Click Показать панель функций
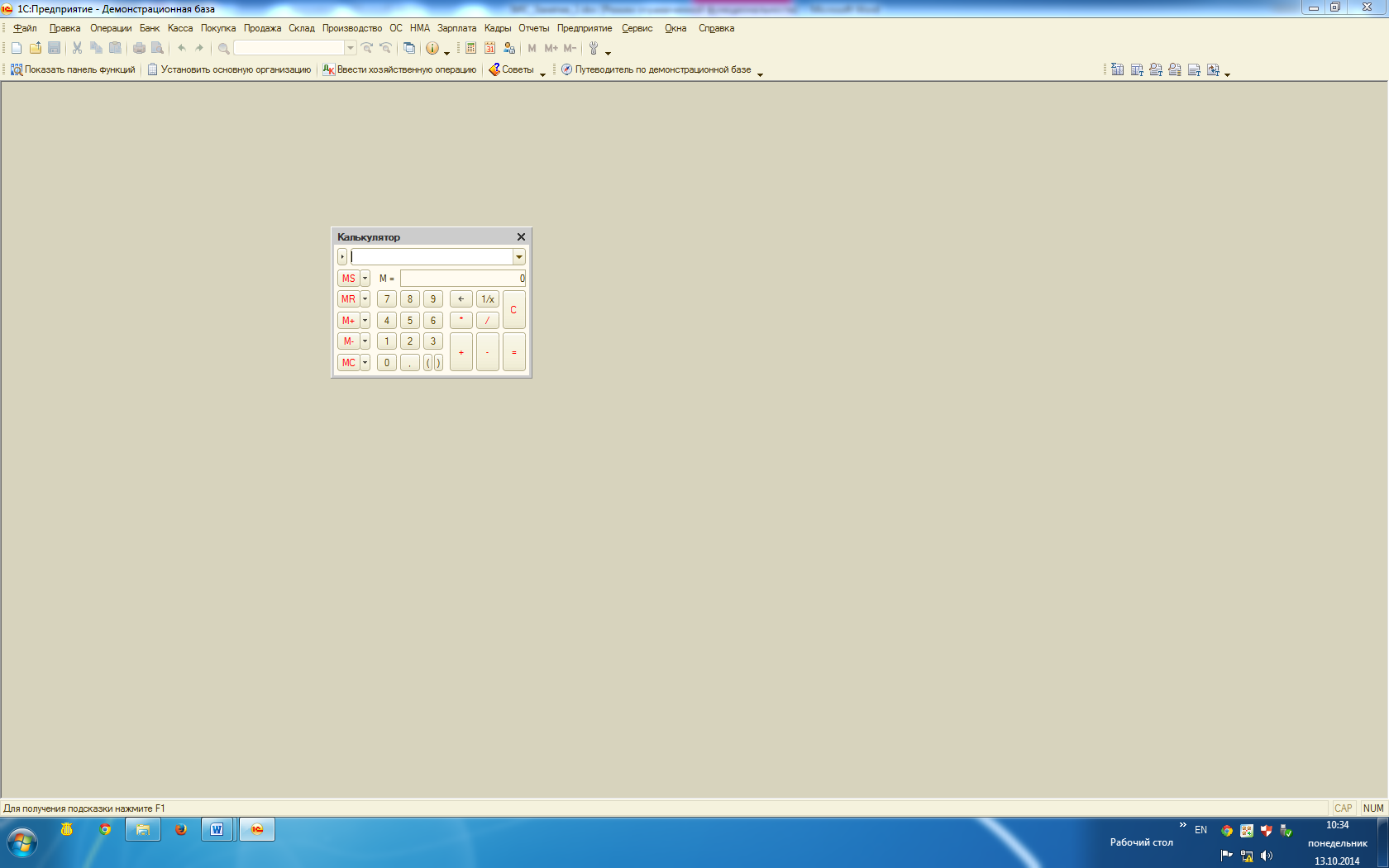Screen dimensions: 1389x868 (73, 69)
